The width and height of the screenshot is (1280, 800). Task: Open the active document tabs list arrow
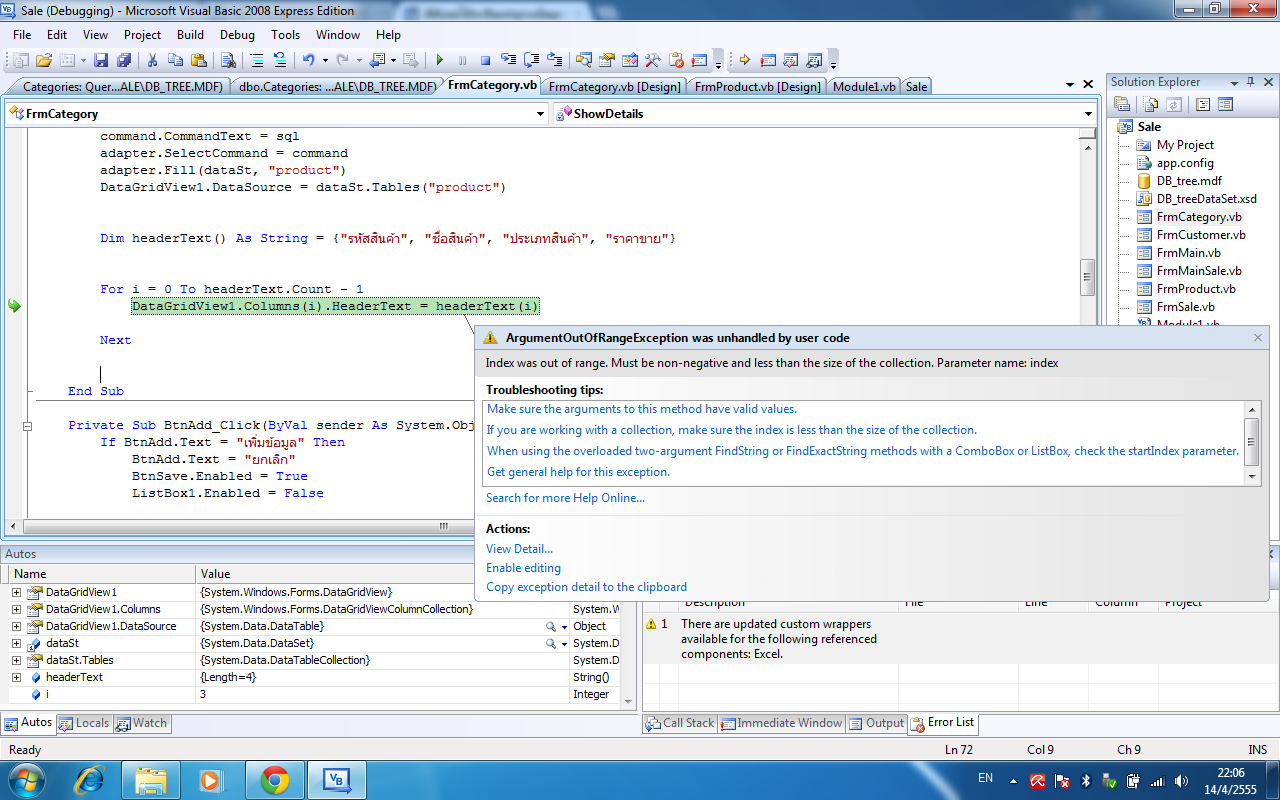(x=1070, y=85)
